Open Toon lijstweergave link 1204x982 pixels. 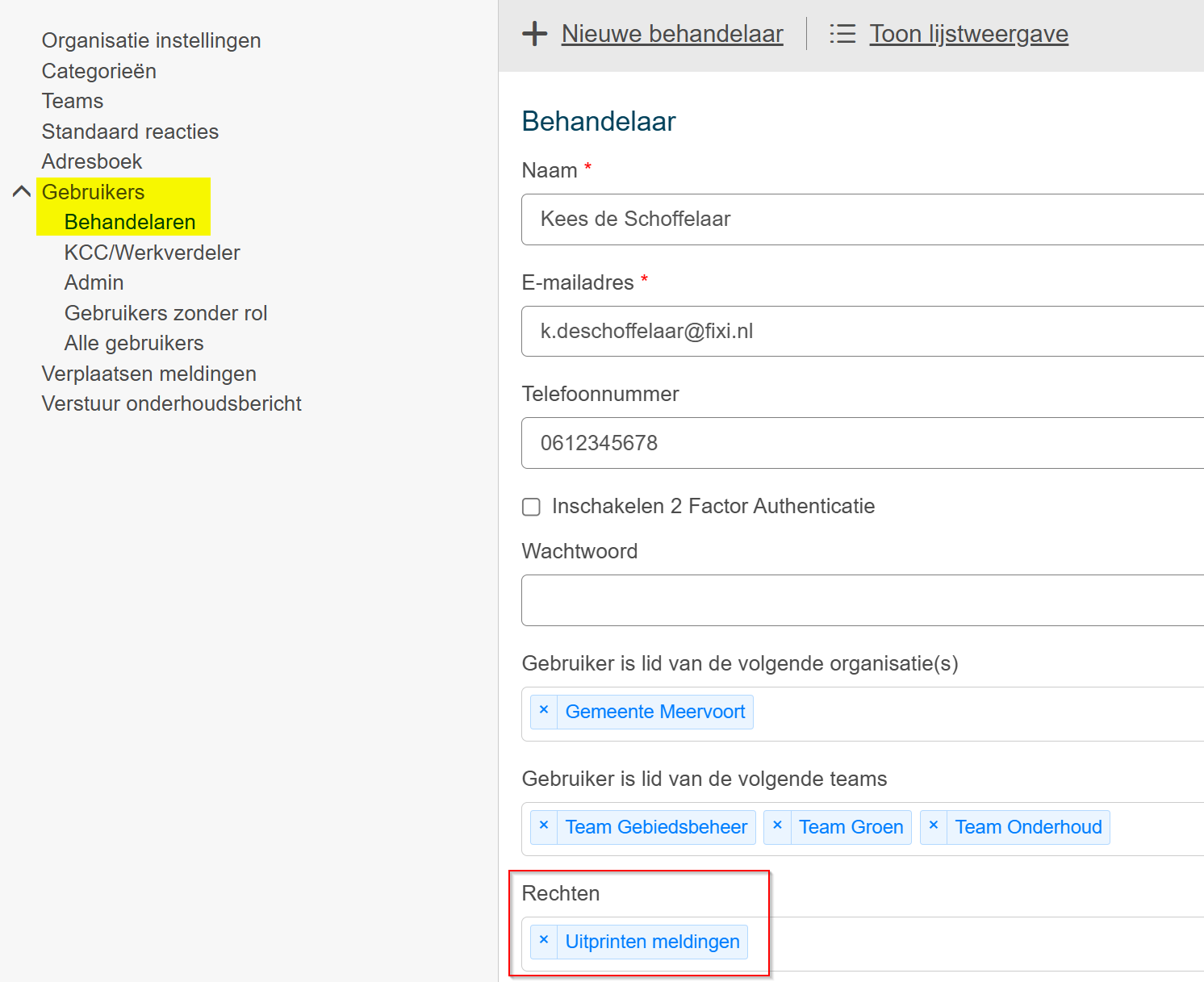pos(968,34)
